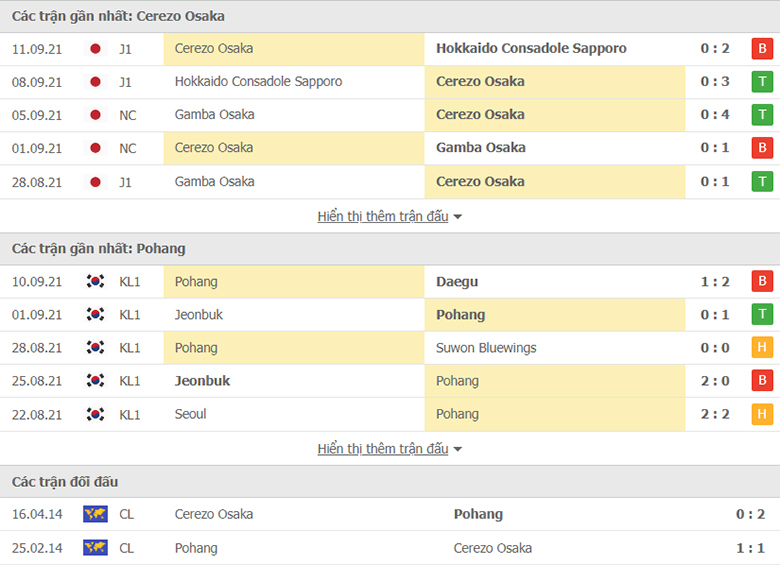Click the green T badge for the 0:3 result
Screen dimensions: 780x565
pos(762,82)
